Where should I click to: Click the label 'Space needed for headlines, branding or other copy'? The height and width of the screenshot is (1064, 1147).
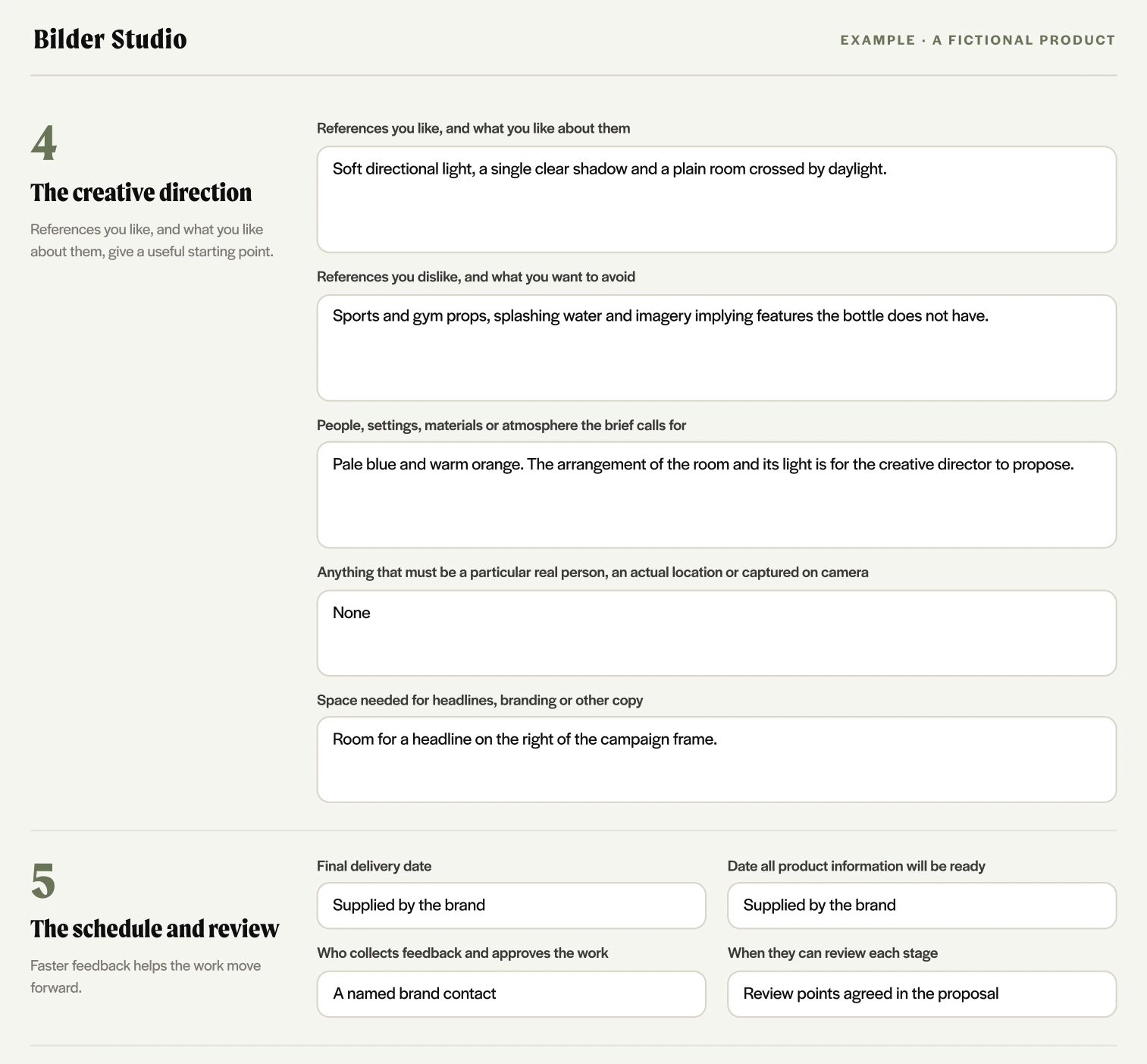point(480,700)
